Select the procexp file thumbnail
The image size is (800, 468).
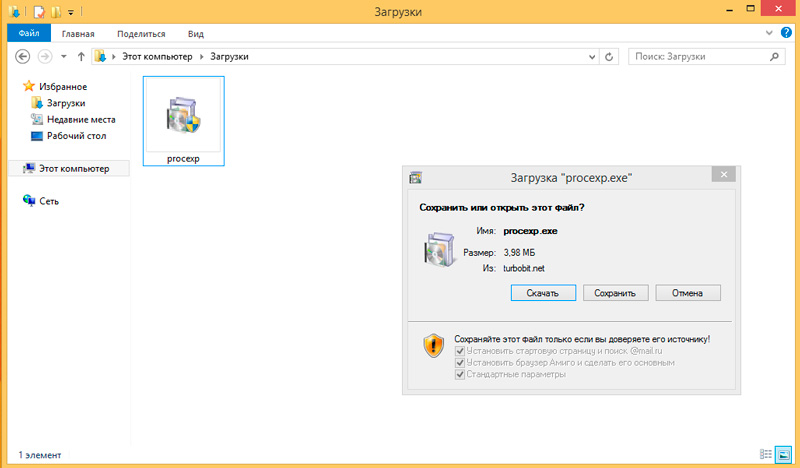click(x=184, y=121)
